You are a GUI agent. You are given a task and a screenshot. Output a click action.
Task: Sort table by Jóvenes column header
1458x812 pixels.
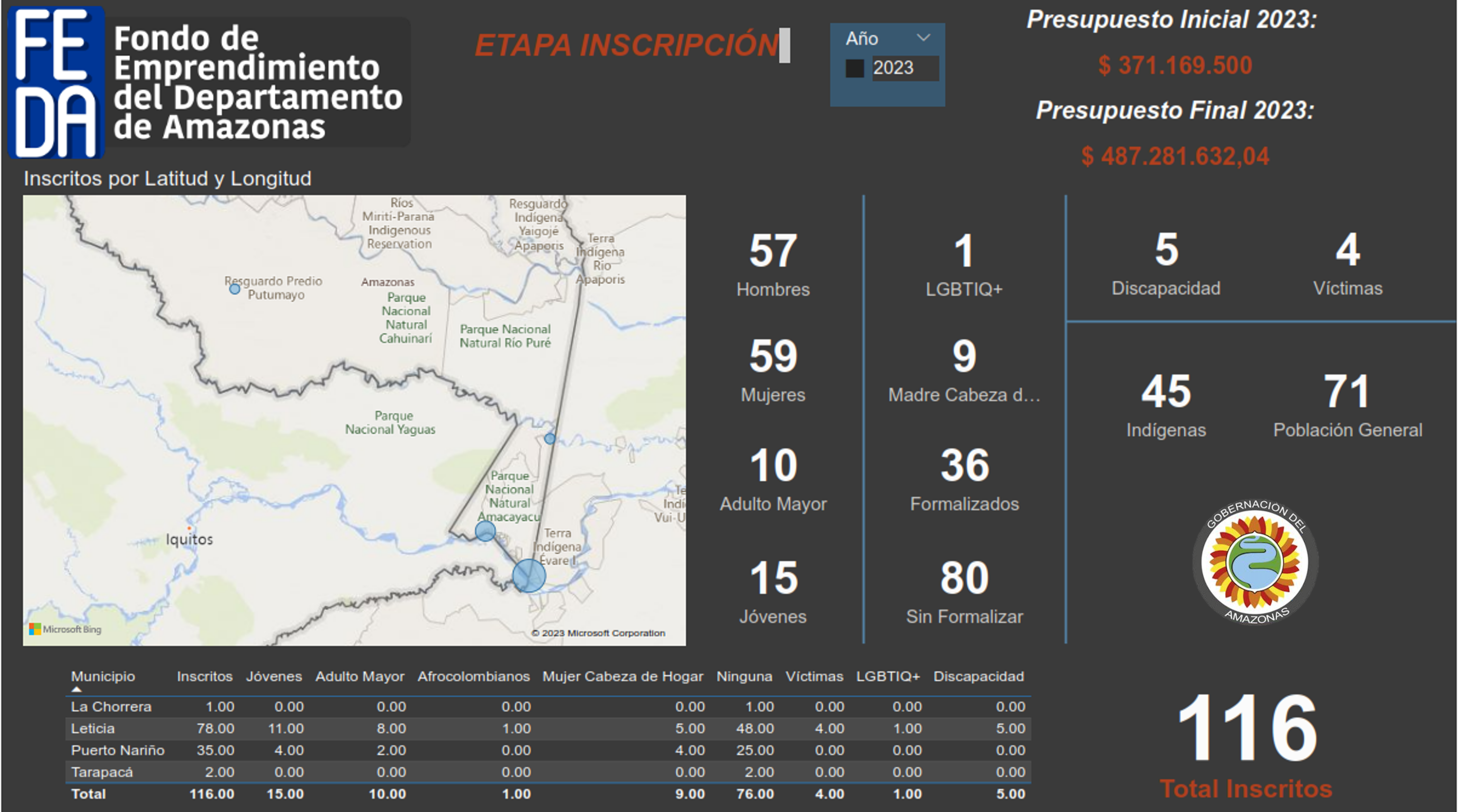[274, 676]
